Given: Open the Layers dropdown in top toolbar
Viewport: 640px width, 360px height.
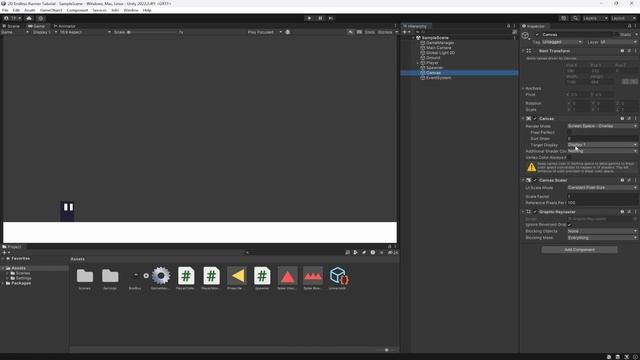Looking at the screenshot, I should click(595, 18).
